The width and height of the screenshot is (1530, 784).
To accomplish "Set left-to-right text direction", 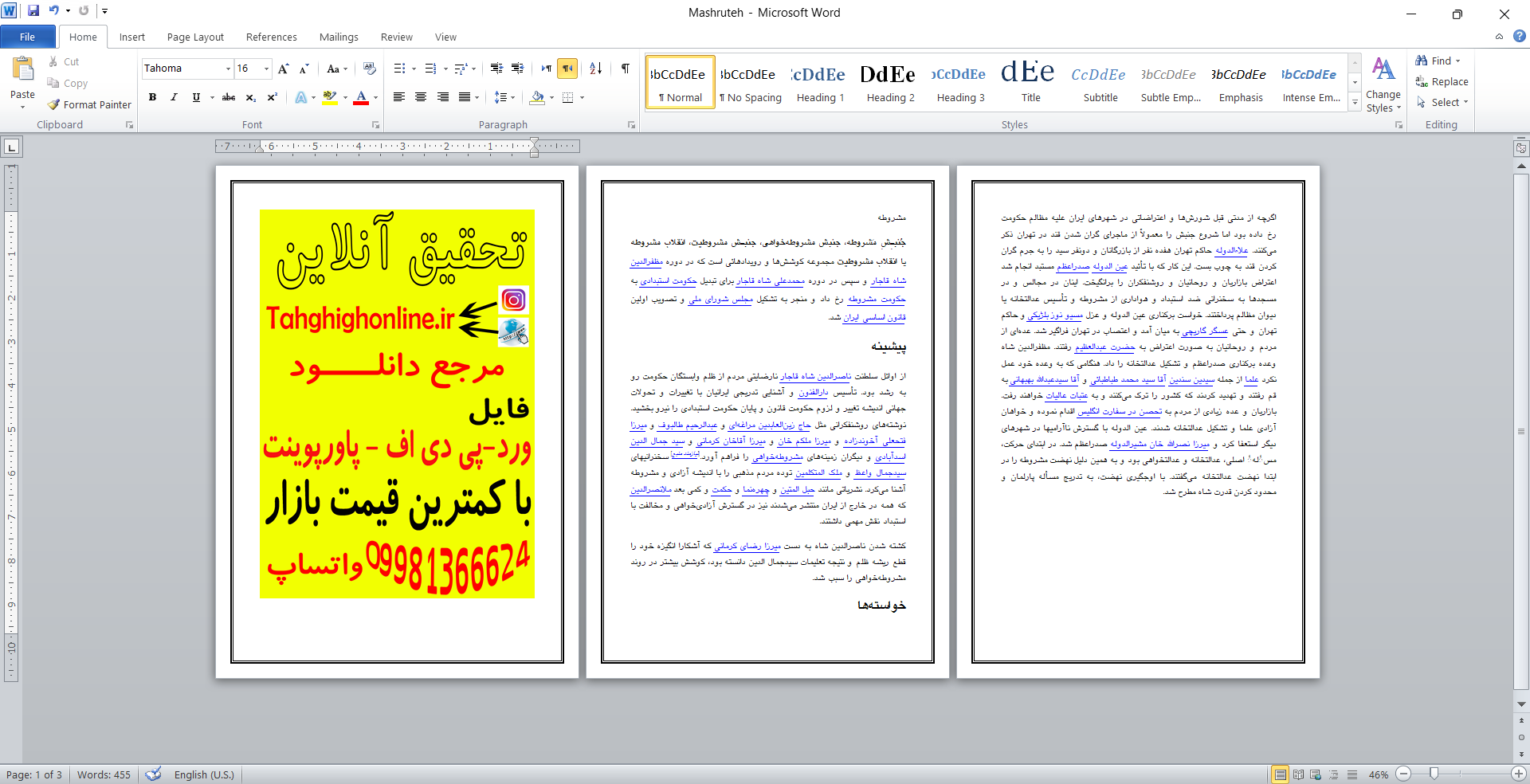I will coord(546,69).
